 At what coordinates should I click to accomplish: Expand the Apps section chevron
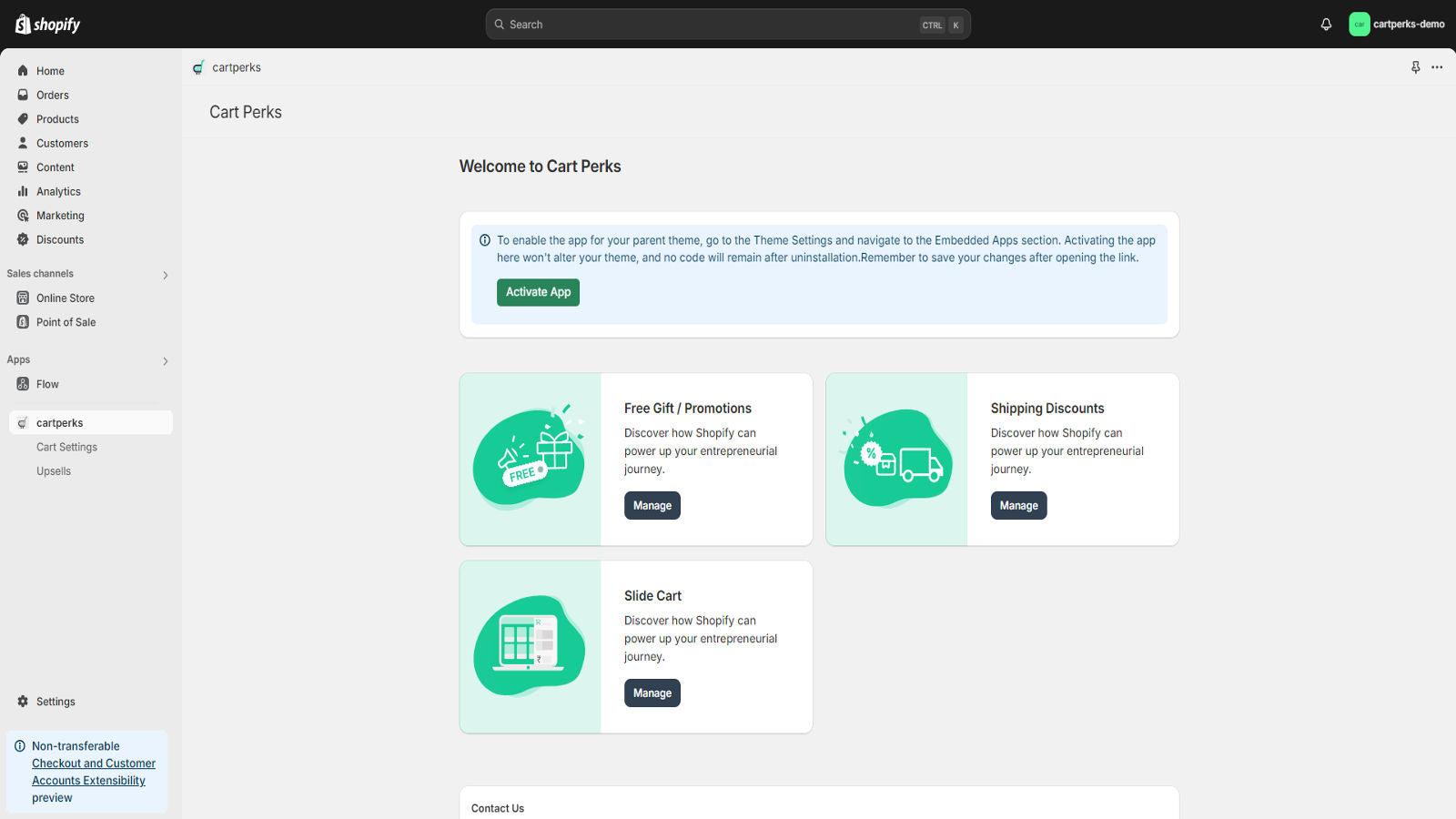[165, 361]
